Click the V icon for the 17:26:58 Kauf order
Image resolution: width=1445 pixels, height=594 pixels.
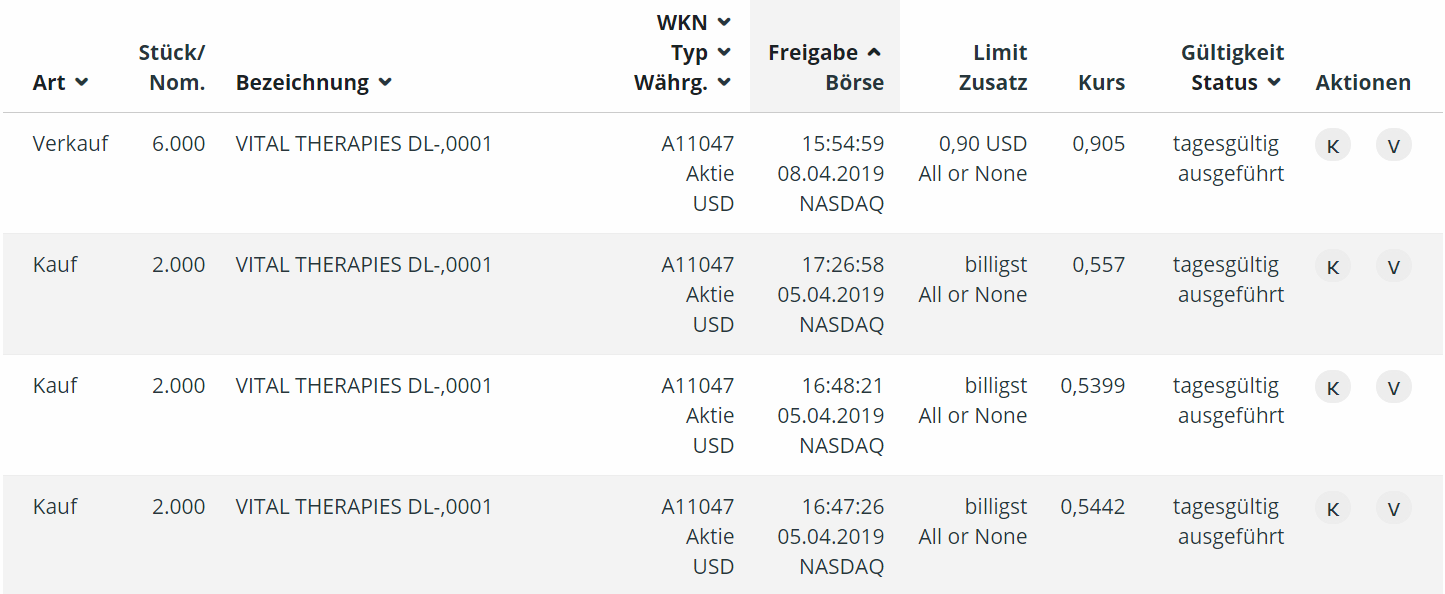tap(1393, 266)
